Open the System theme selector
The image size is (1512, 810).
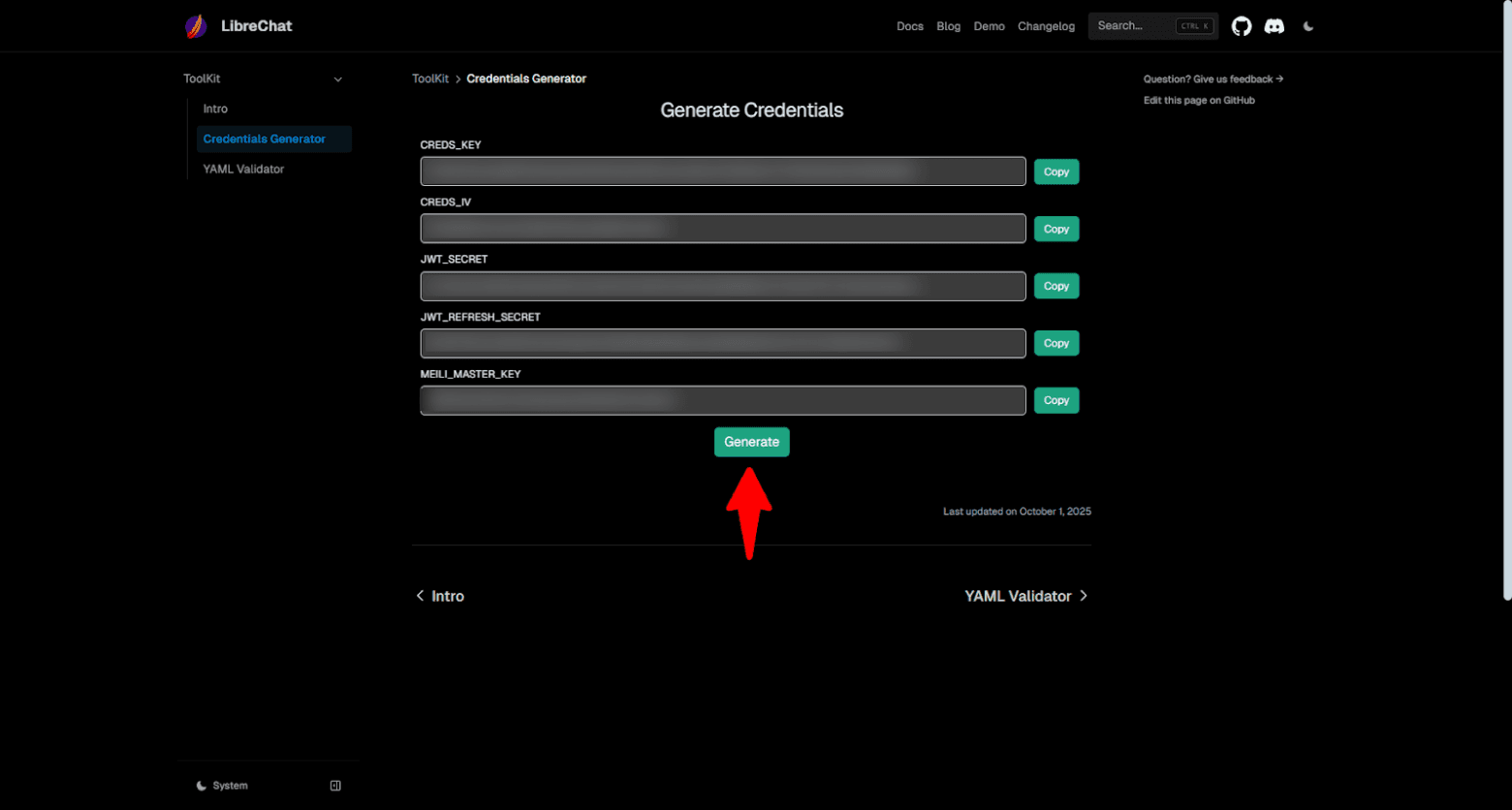point(222,786)
